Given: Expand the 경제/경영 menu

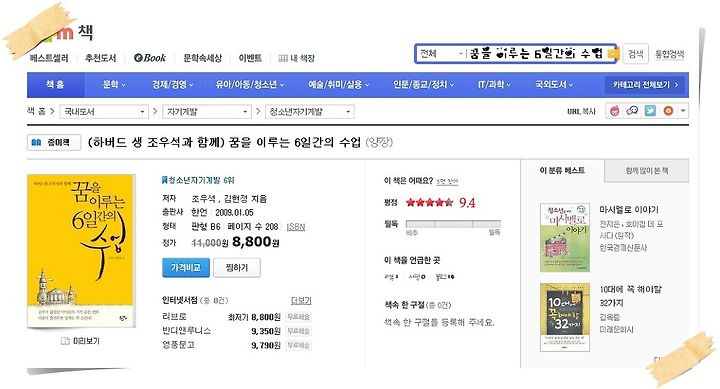Looking at the screenshot, I should 173,85.
